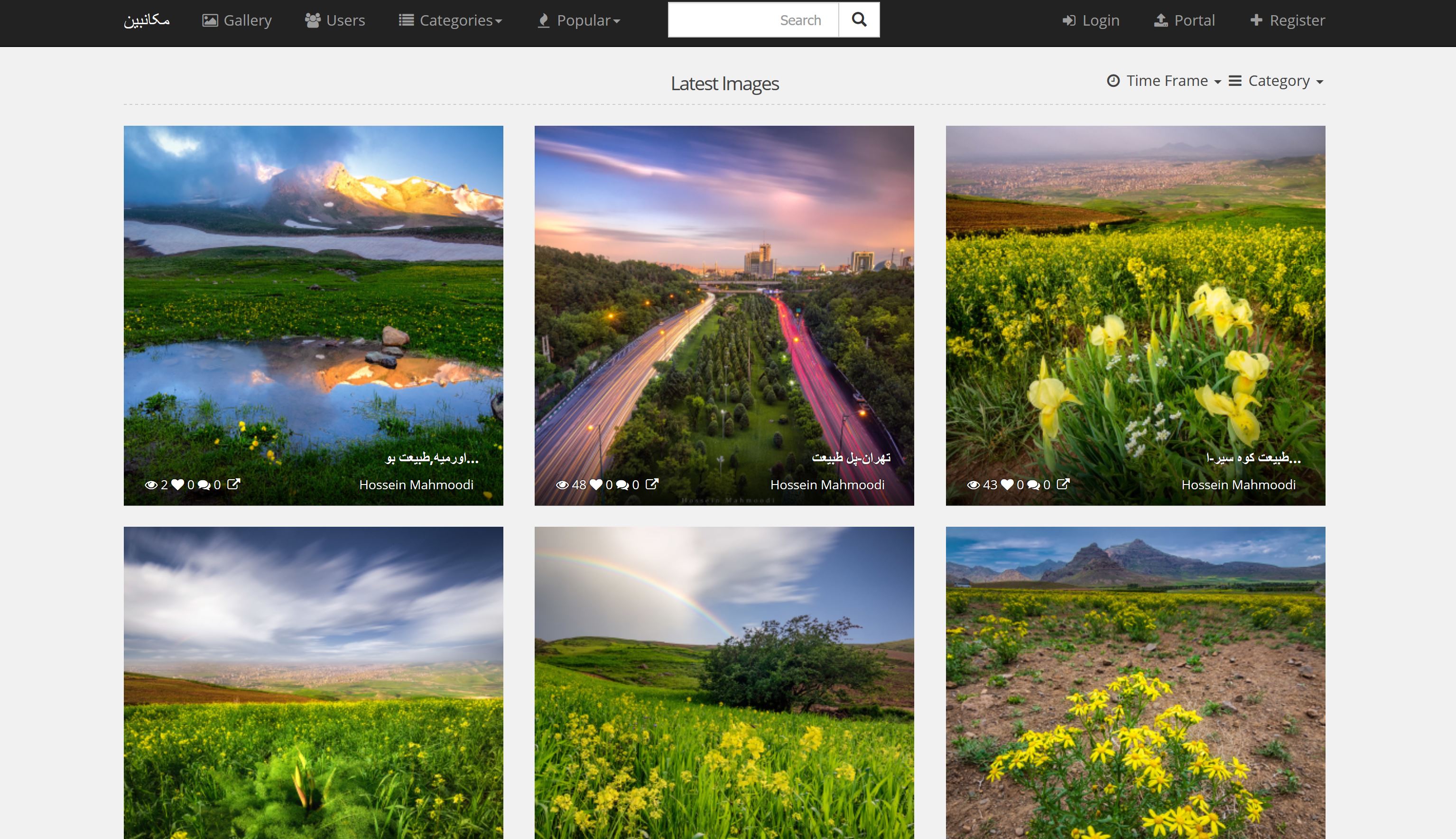Click the Gallery picture icon
This screenshot has height=839, width=1456.
pyautogui.click(x=210, y=21)
